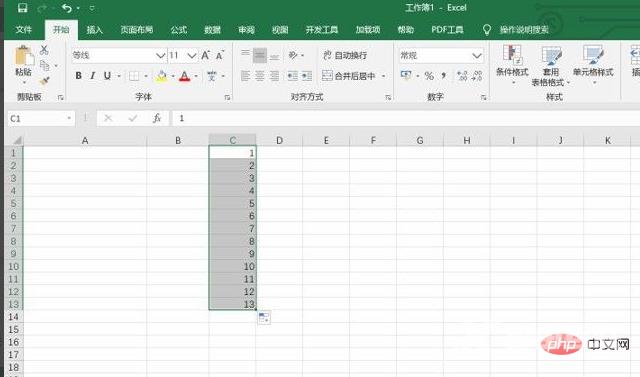Image resolution: width=640 pixels, height=377 pixels.
Task: Copy the selected cells
Action: tap(45, 65)
